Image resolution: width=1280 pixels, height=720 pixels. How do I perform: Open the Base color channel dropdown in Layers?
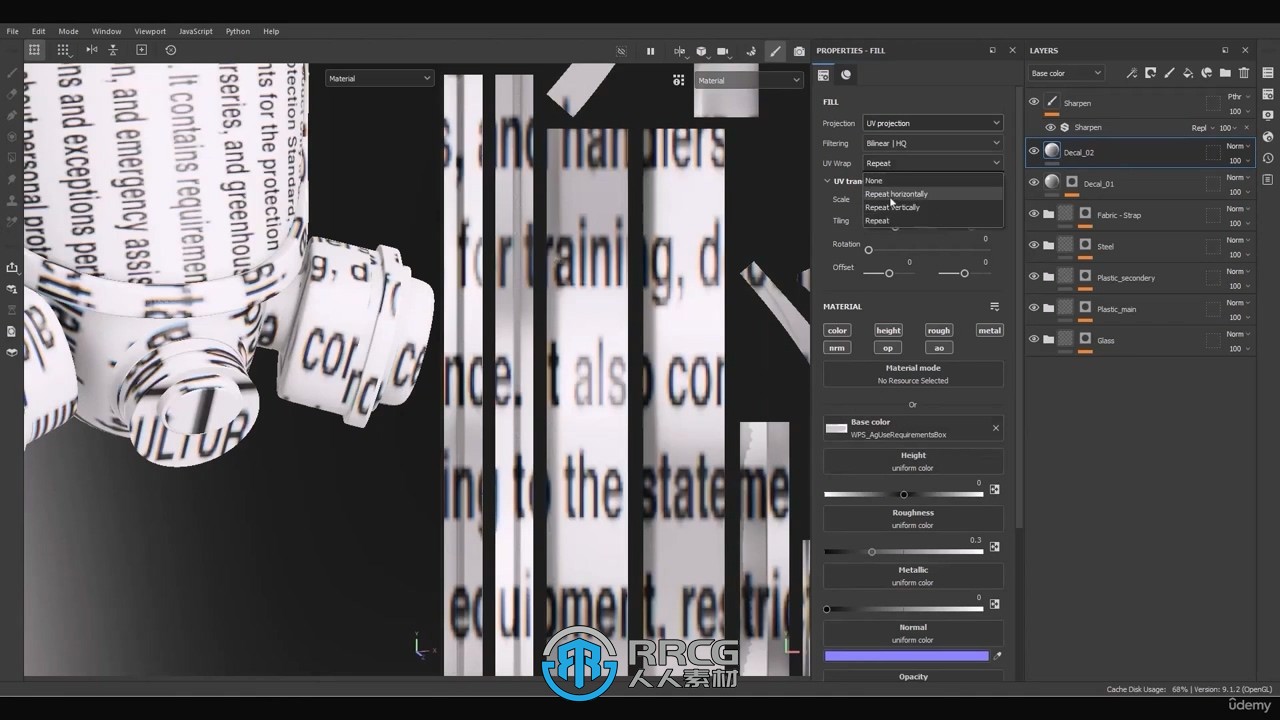pos(1066,73)
